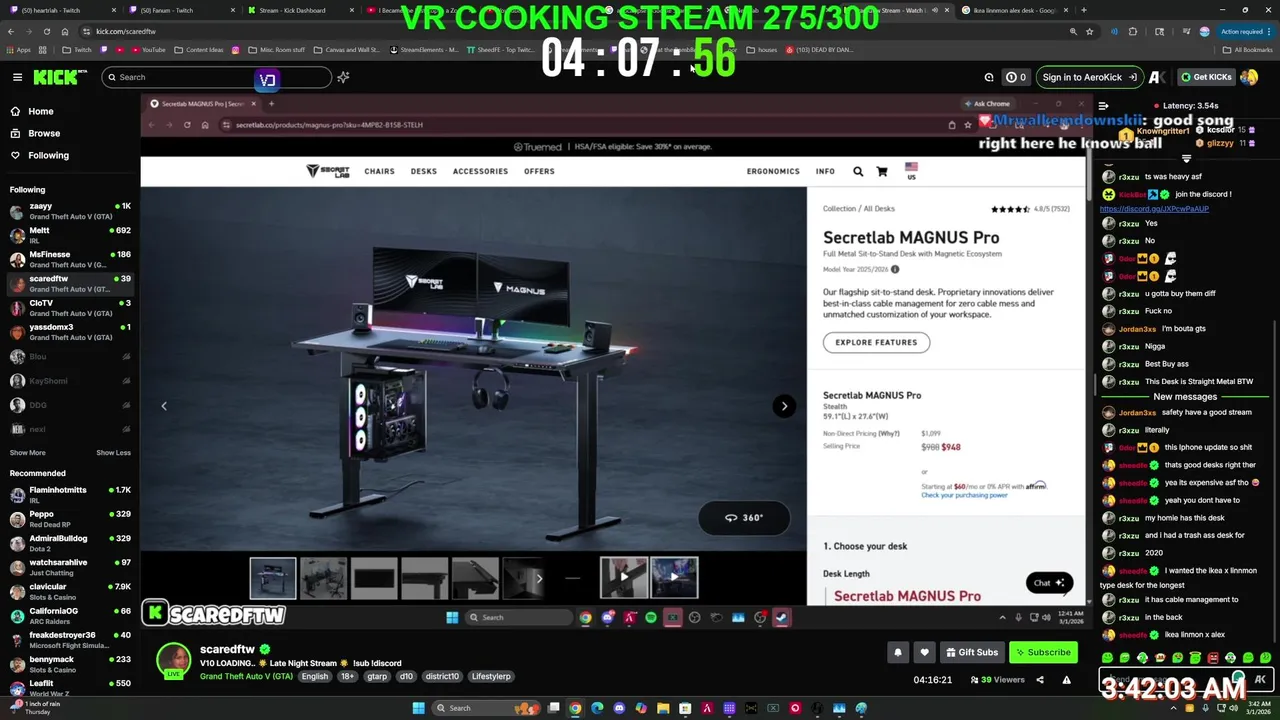Click the English language tag
1280x720 pixels.
(x=315, y=676)
